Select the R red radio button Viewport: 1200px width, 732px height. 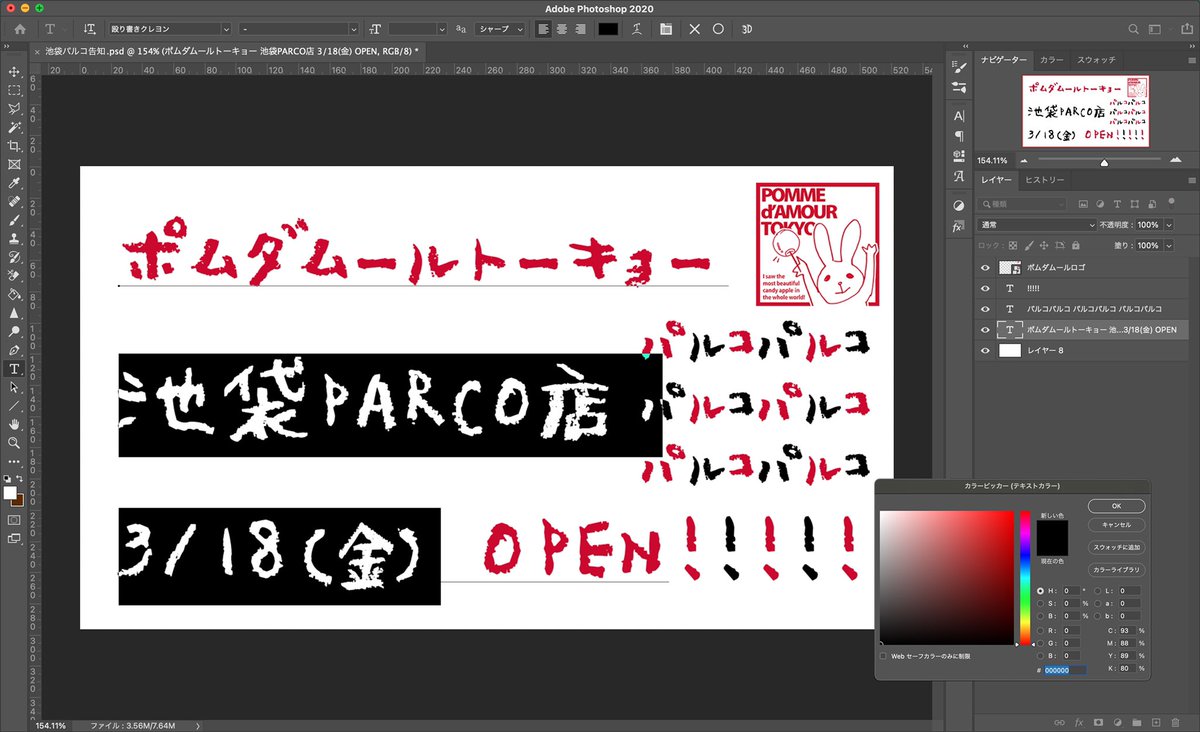point(1041,630)
